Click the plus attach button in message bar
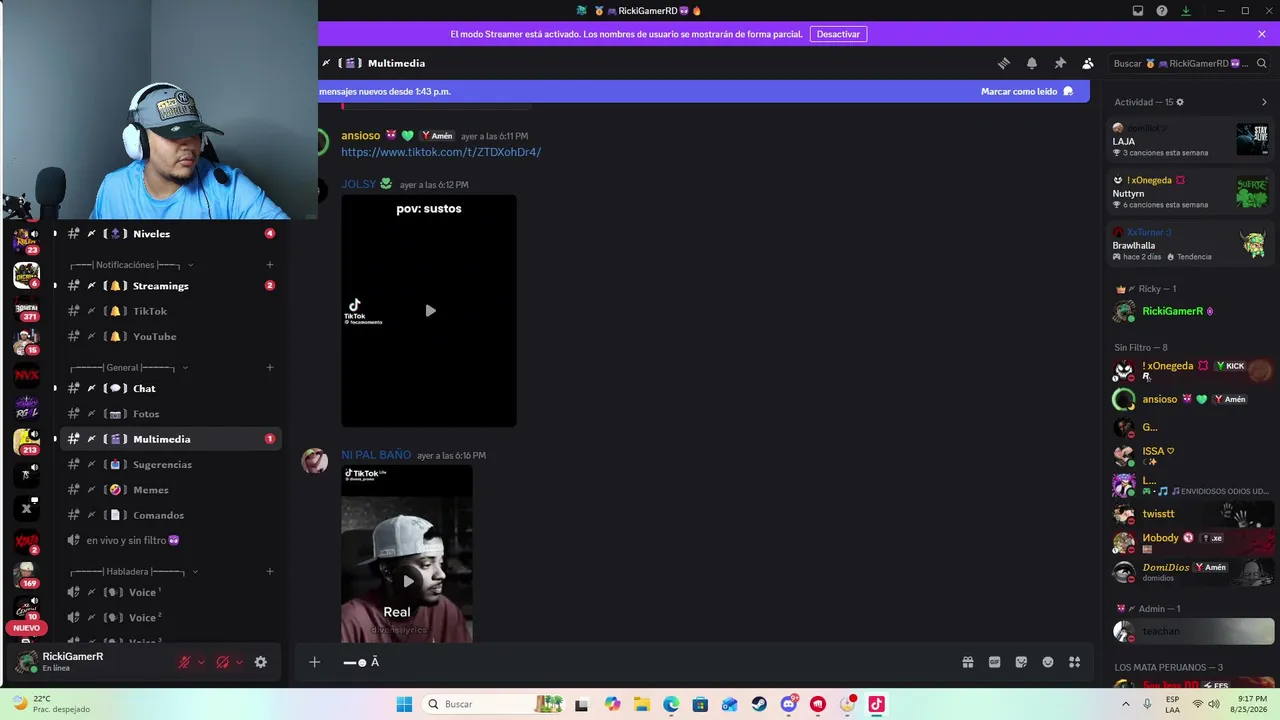Screen dimensions: 1280x720 (x=314, y=662)
